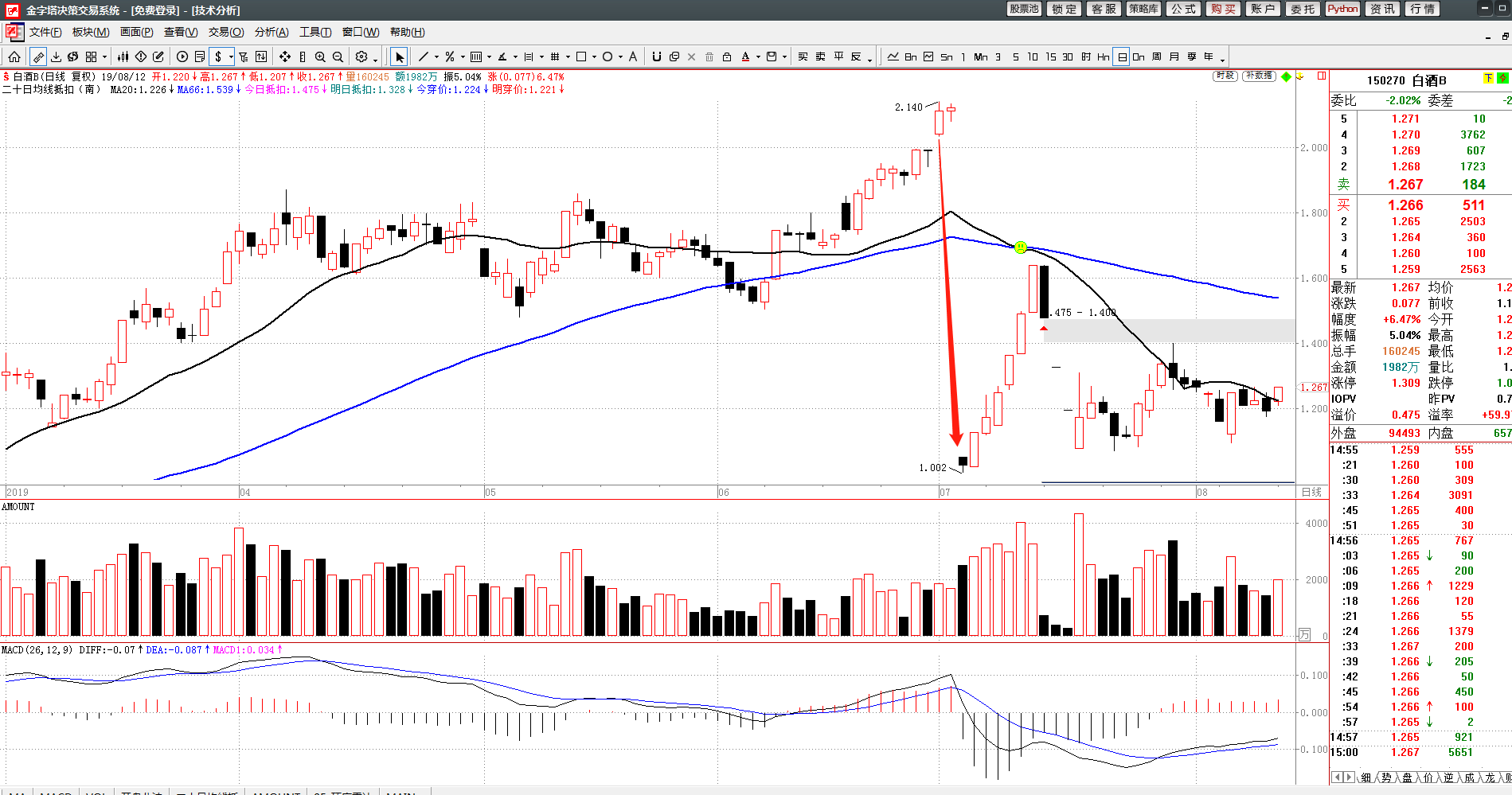Switch to daily 日 period
The image size is (1512, 795).
[1122, 57]
